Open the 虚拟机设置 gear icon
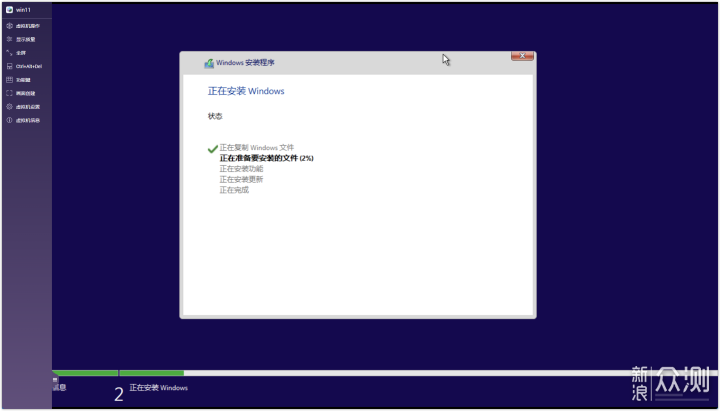720x411 pixels. (9, 106)
